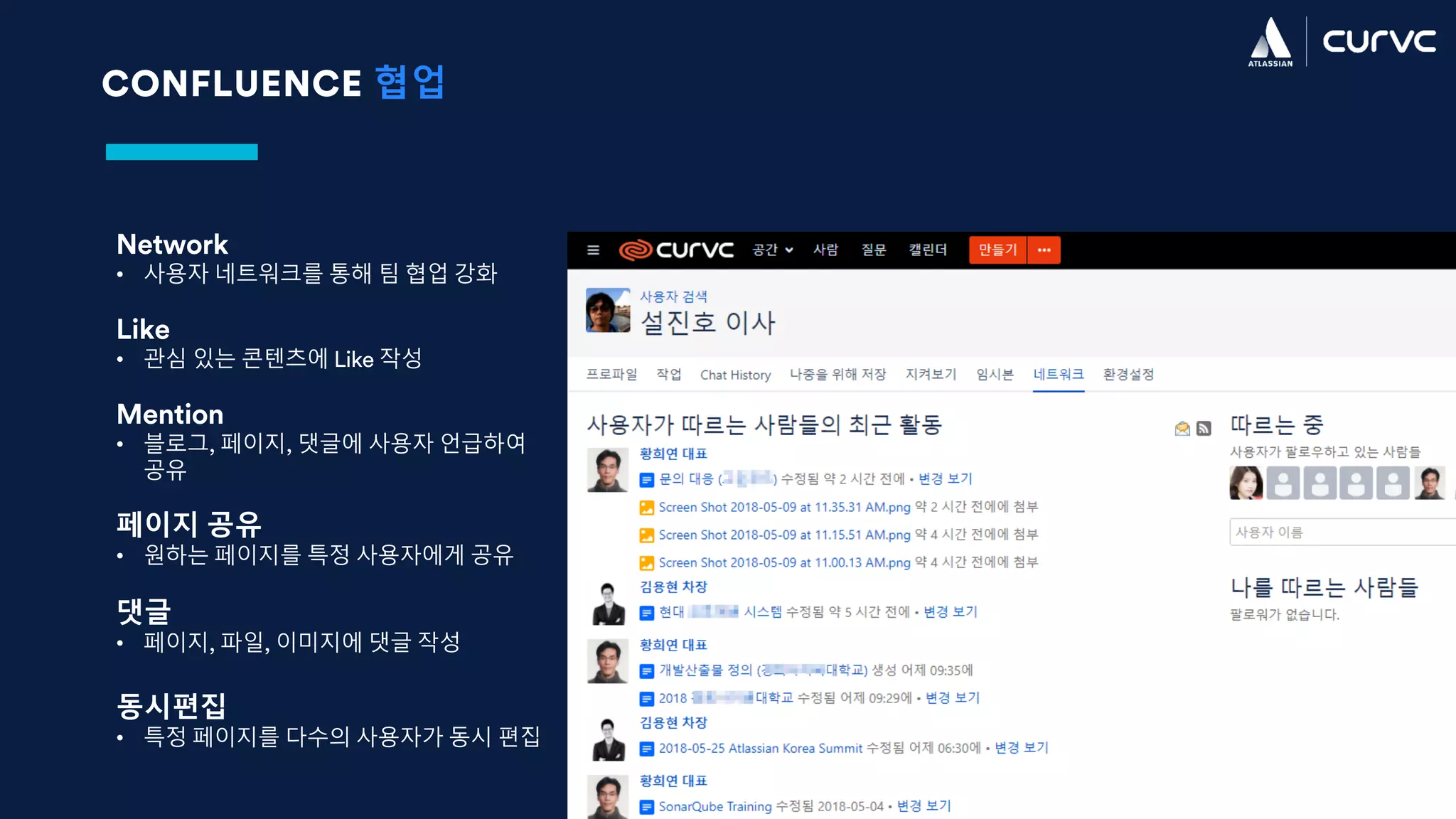Viewport: 1456px width, 819px height.
Task: Switch to the 환경설정 tab
Action: 1128,375
